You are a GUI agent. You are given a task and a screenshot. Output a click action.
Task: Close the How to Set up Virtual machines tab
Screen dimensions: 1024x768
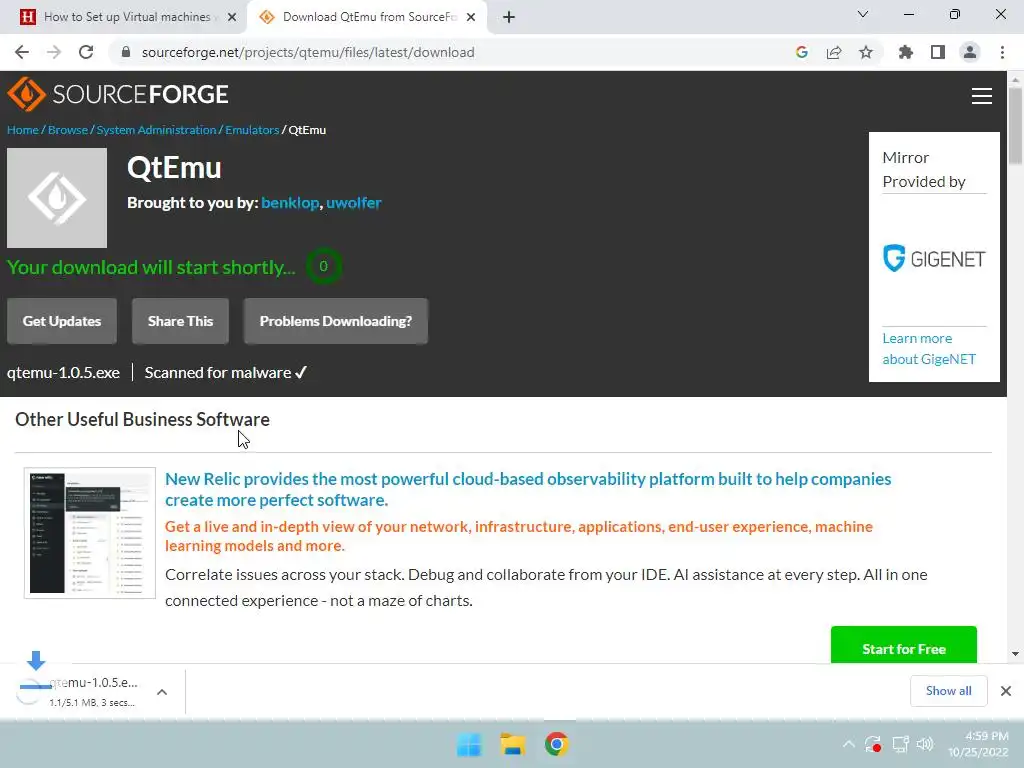(232, 17)
